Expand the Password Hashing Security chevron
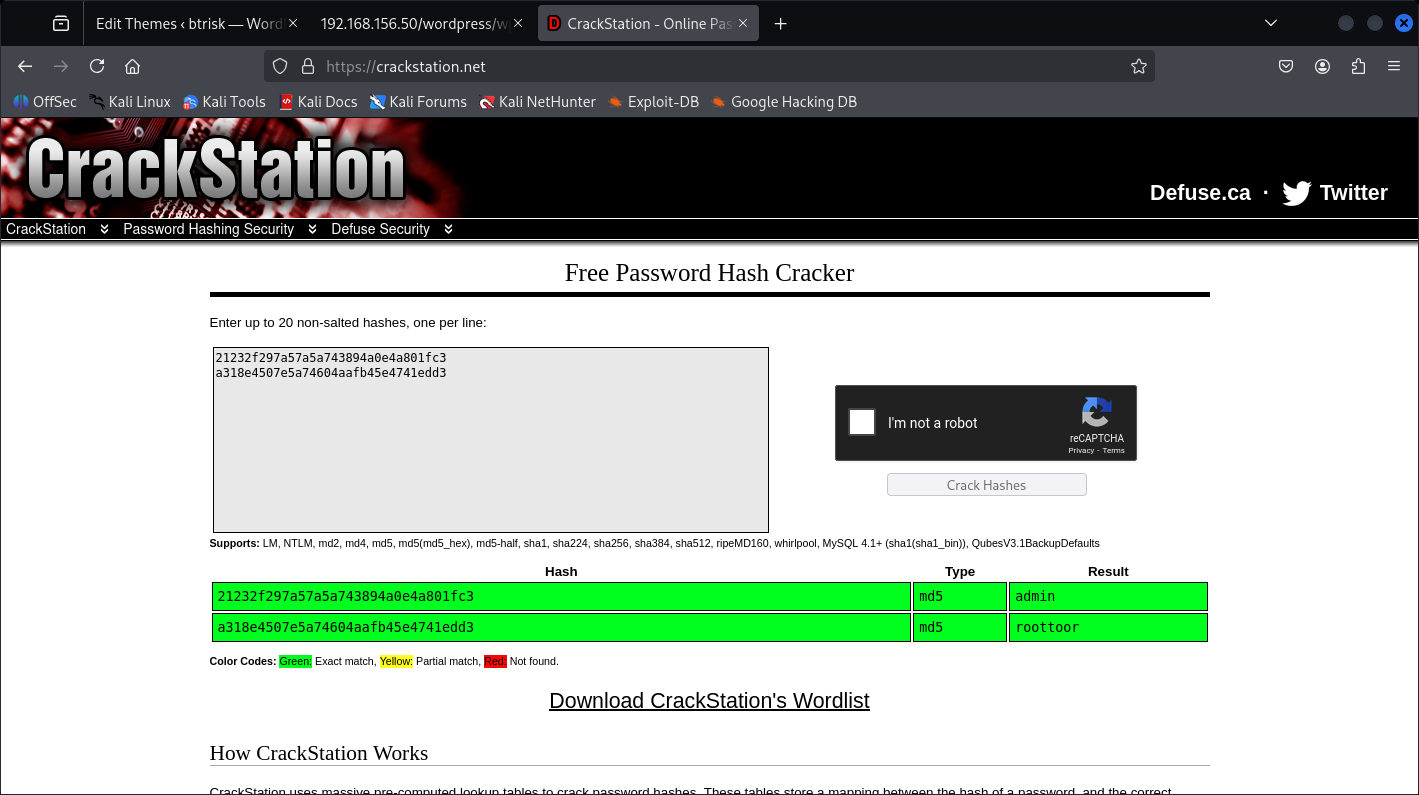Screen dimensions: 1419x795 (x=312, y=229)
